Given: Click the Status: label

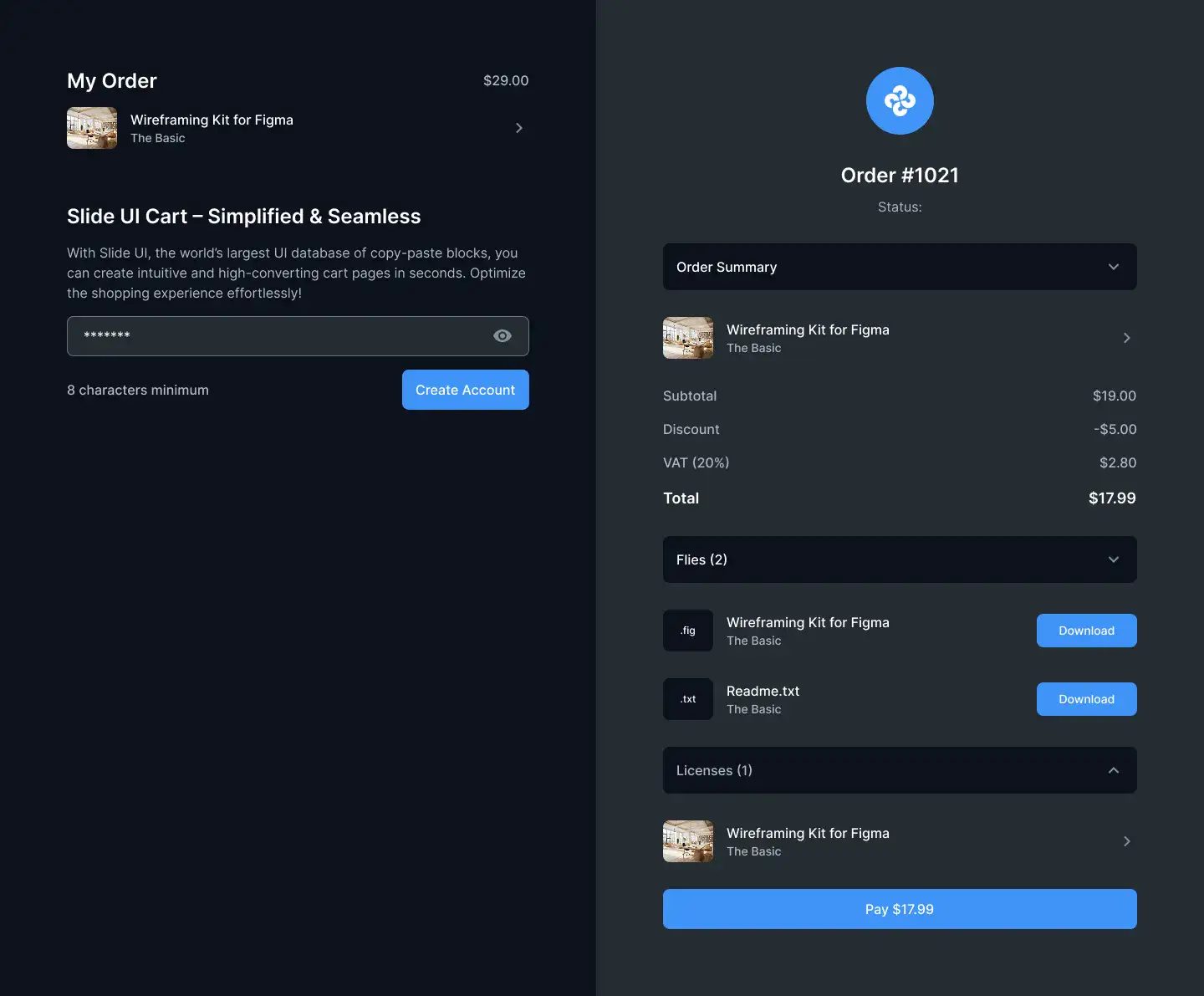Looking at the screenshot, I should [900, 207].
